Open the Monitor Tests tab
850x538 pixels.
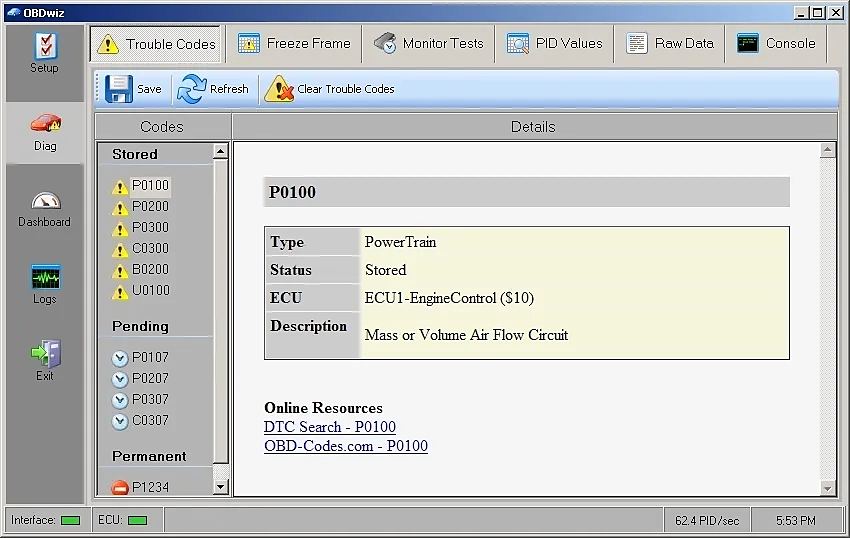(428, 43)
